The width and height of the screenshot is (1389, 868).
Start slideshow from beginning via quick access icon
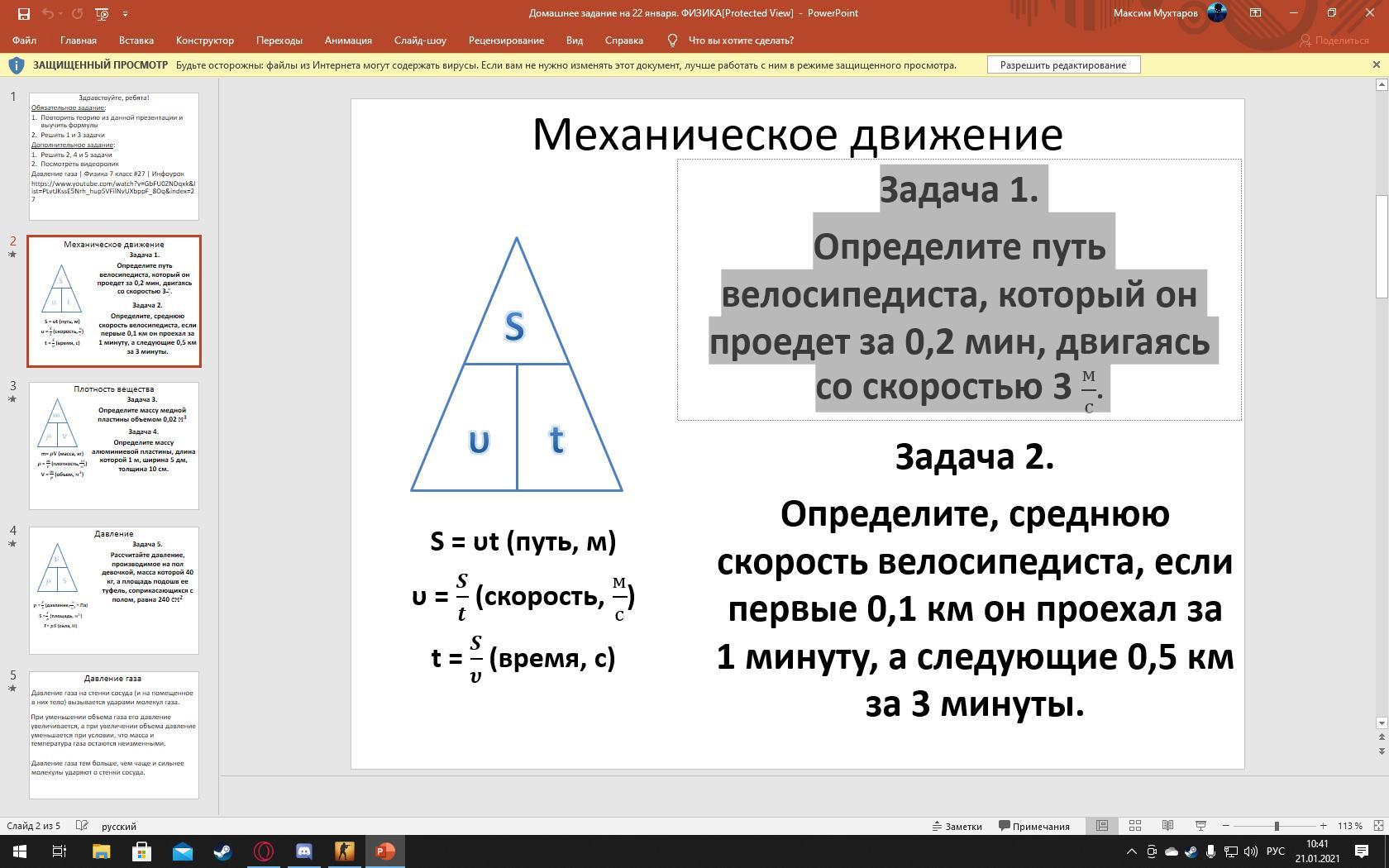102,13
